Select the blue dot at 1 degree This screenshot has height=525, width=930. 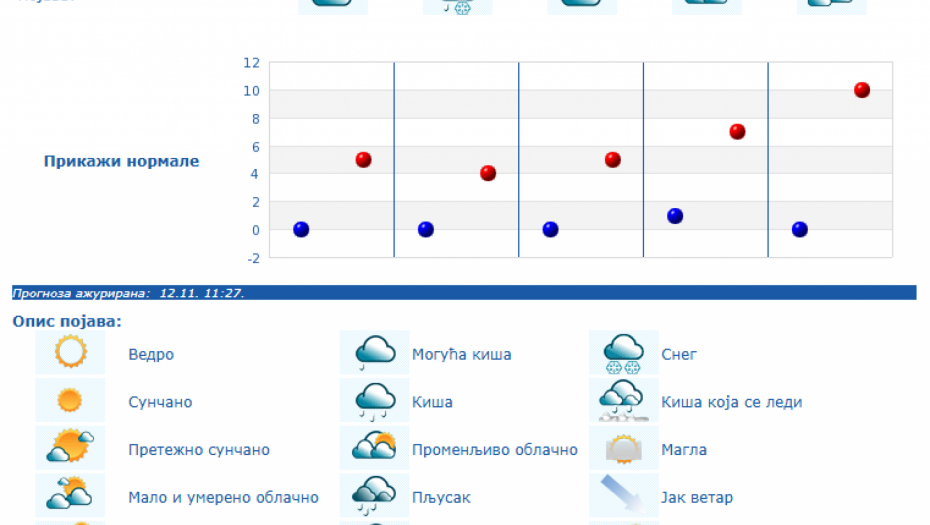[x=675, y=216]
